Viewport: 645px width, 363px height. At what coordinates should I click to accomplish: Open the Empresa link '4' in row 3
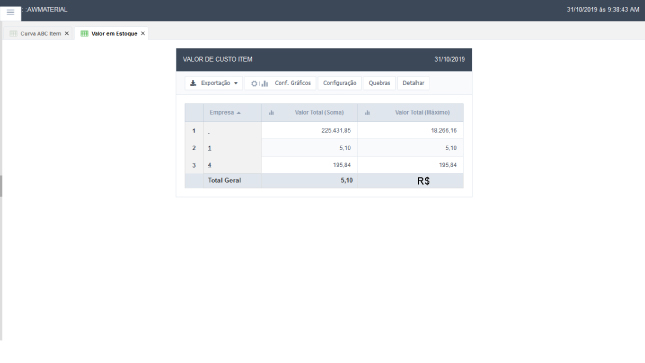point(209,165)
